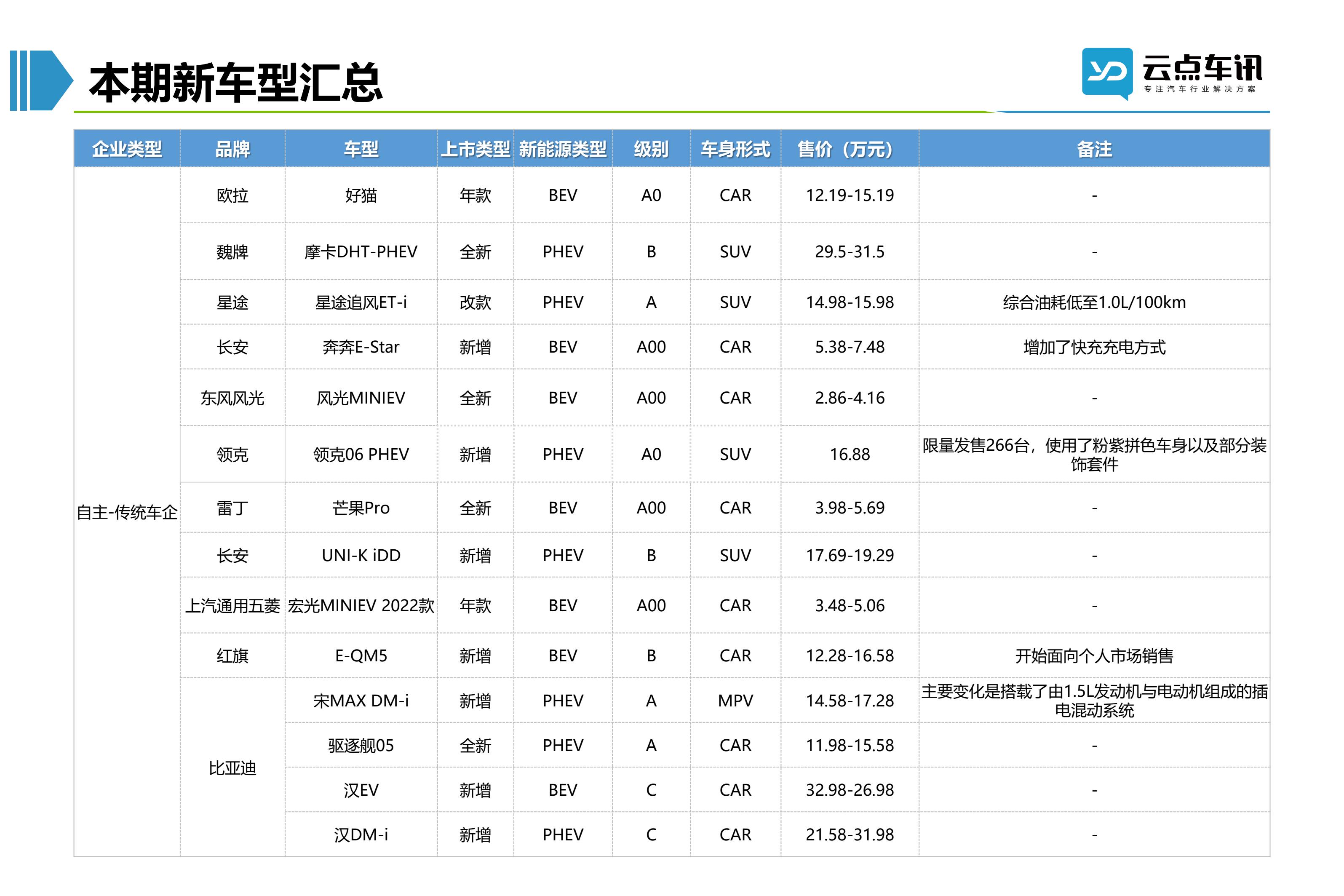Click the 备注 column header
This screenshot has width=1344, height=896.
[x=1094, y=149]
